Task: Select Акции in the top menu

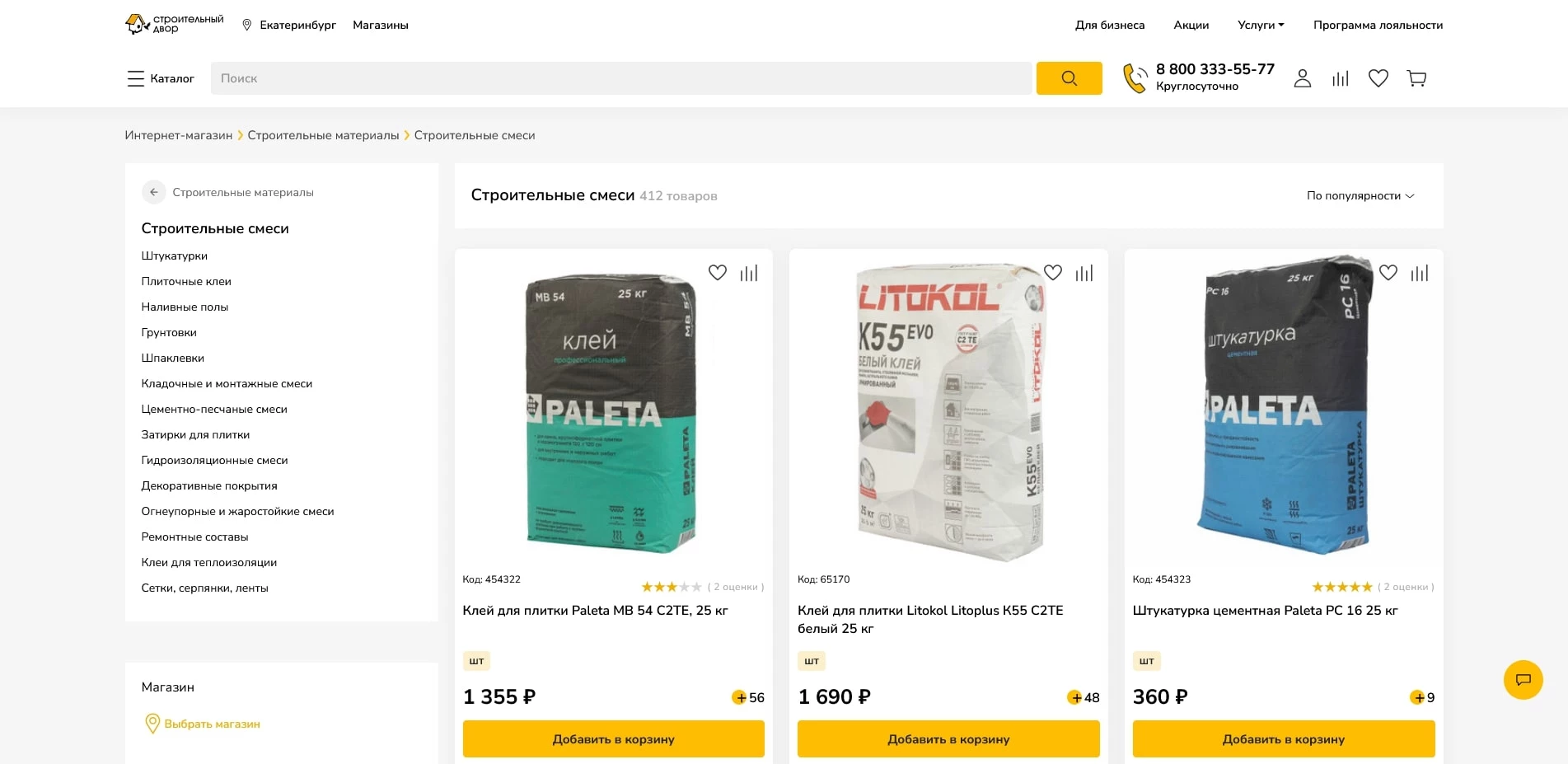Action: [1190, 25]
